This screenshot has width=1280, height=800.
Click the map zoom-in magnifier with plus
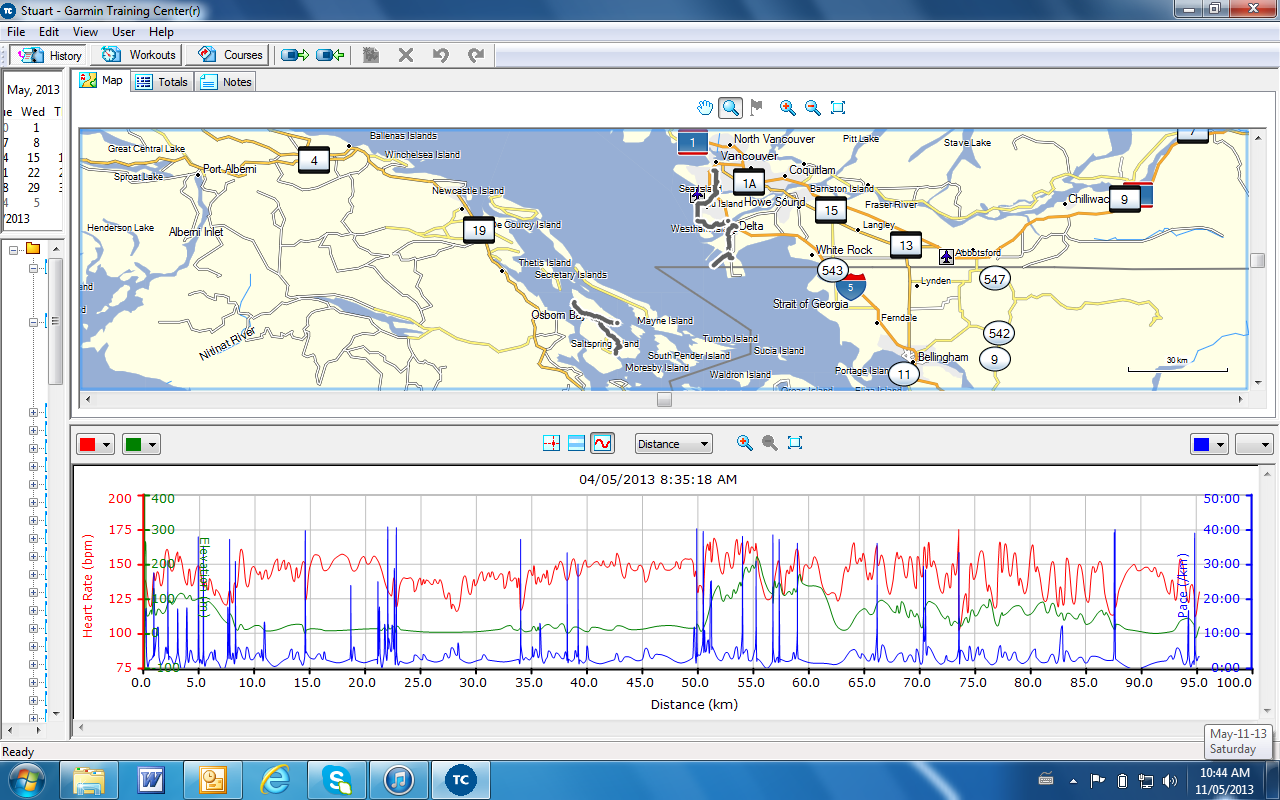click(x=788, y=108)
